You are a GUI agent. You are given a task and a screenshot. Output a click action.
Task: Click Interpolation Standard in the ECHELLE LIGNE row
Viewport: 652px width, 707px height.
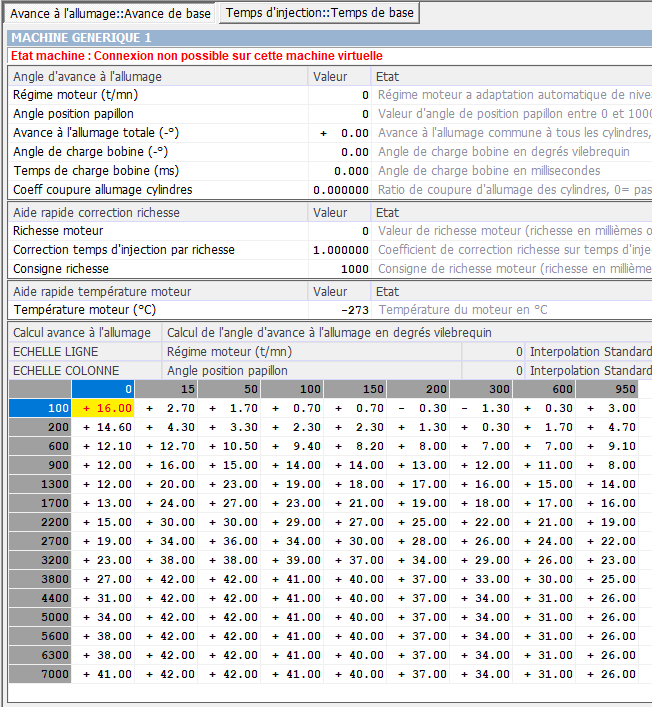click(x=589, y=351)
